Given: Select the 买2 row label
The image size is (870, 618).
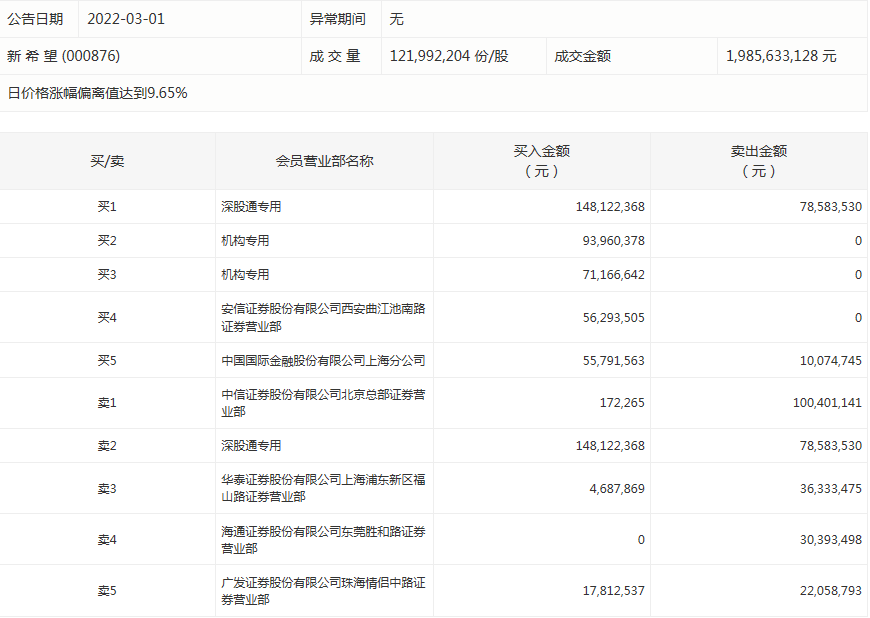Looking at the screenshot, I should click(107, 241).
